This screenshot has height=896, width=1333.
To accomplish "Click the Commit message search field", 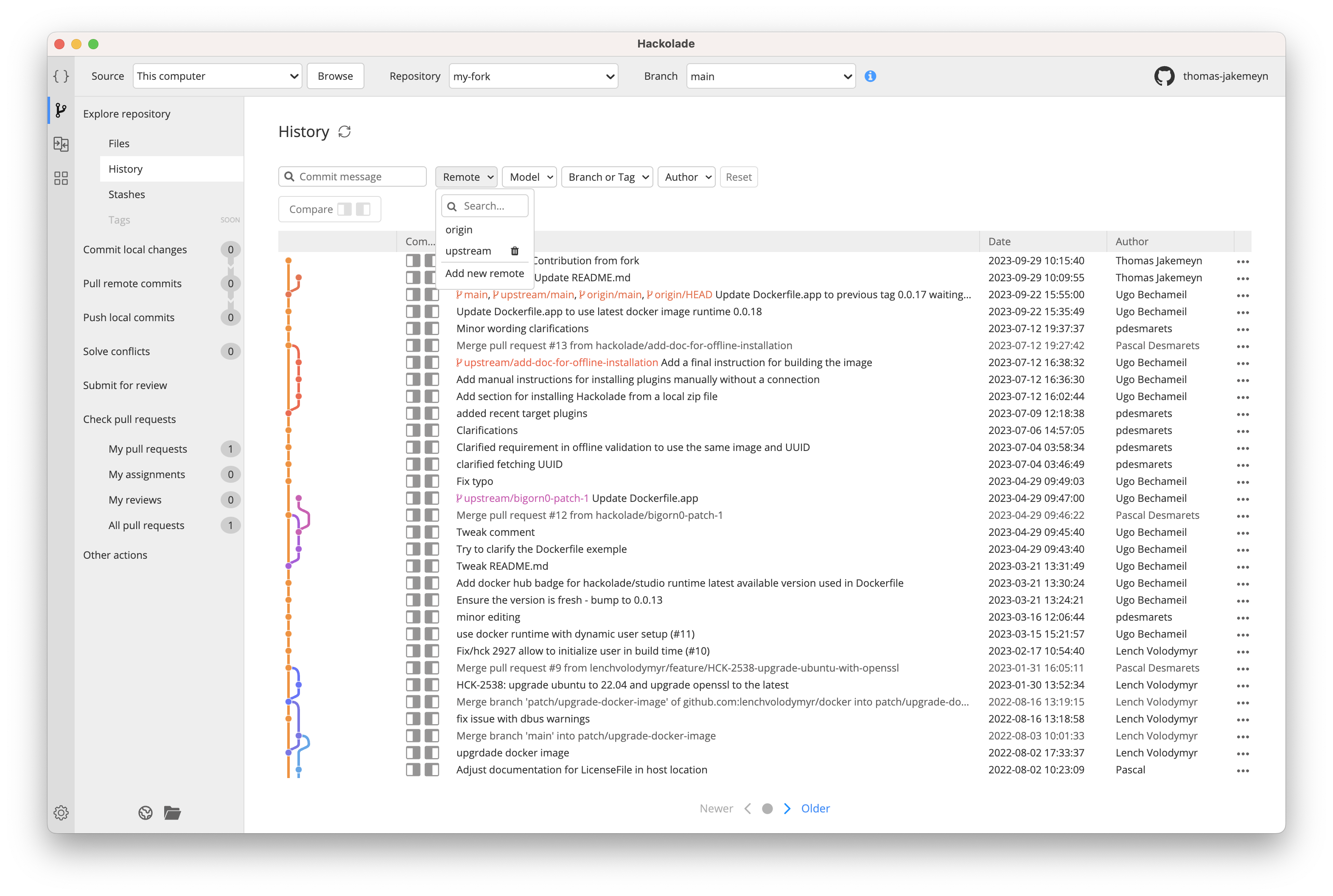I will (x=353, y=176).
